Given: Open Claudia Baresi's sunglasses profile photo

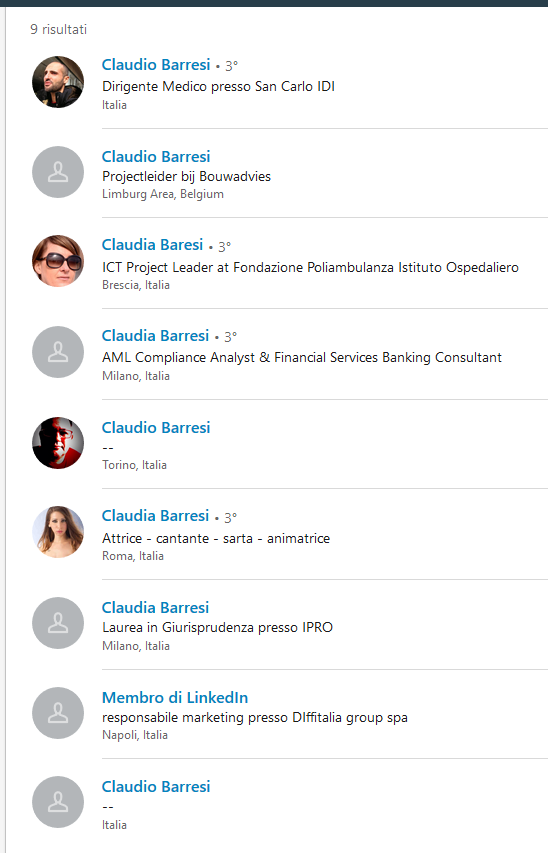Looking at the screenshot, I should [x=58, y=261].
